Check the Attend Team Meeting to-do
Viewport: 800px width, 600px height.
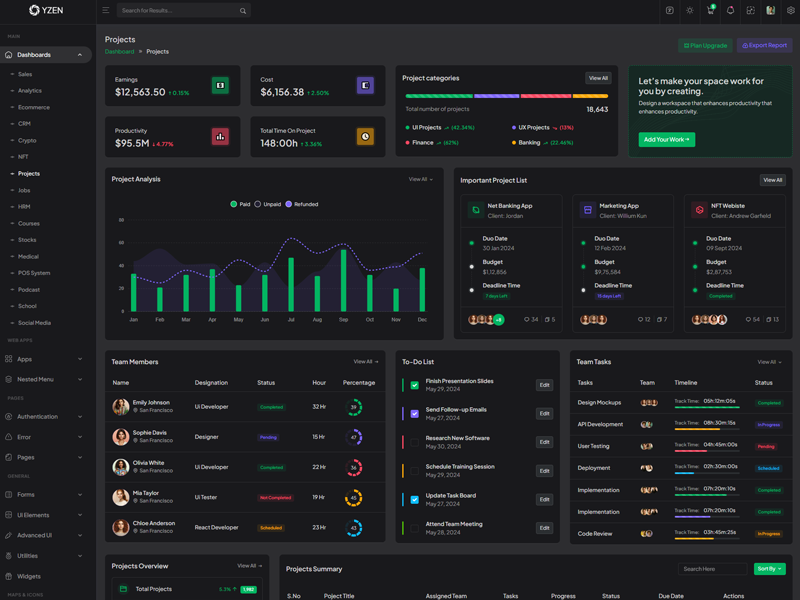[x=414, y=528]
